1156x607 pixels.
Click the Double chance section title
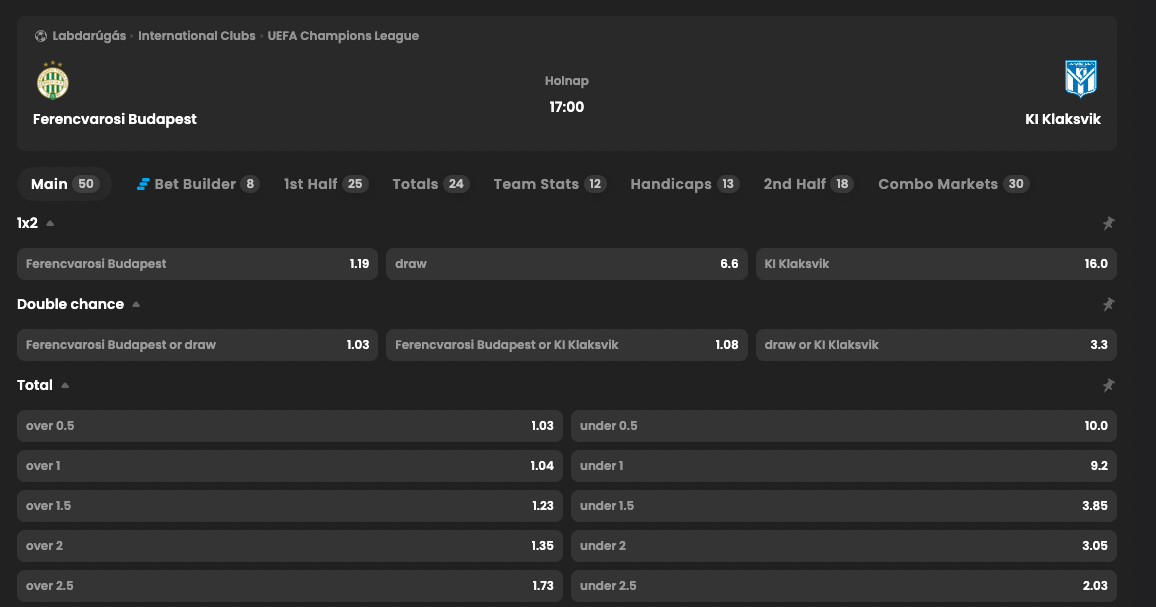tap(71, 305)
